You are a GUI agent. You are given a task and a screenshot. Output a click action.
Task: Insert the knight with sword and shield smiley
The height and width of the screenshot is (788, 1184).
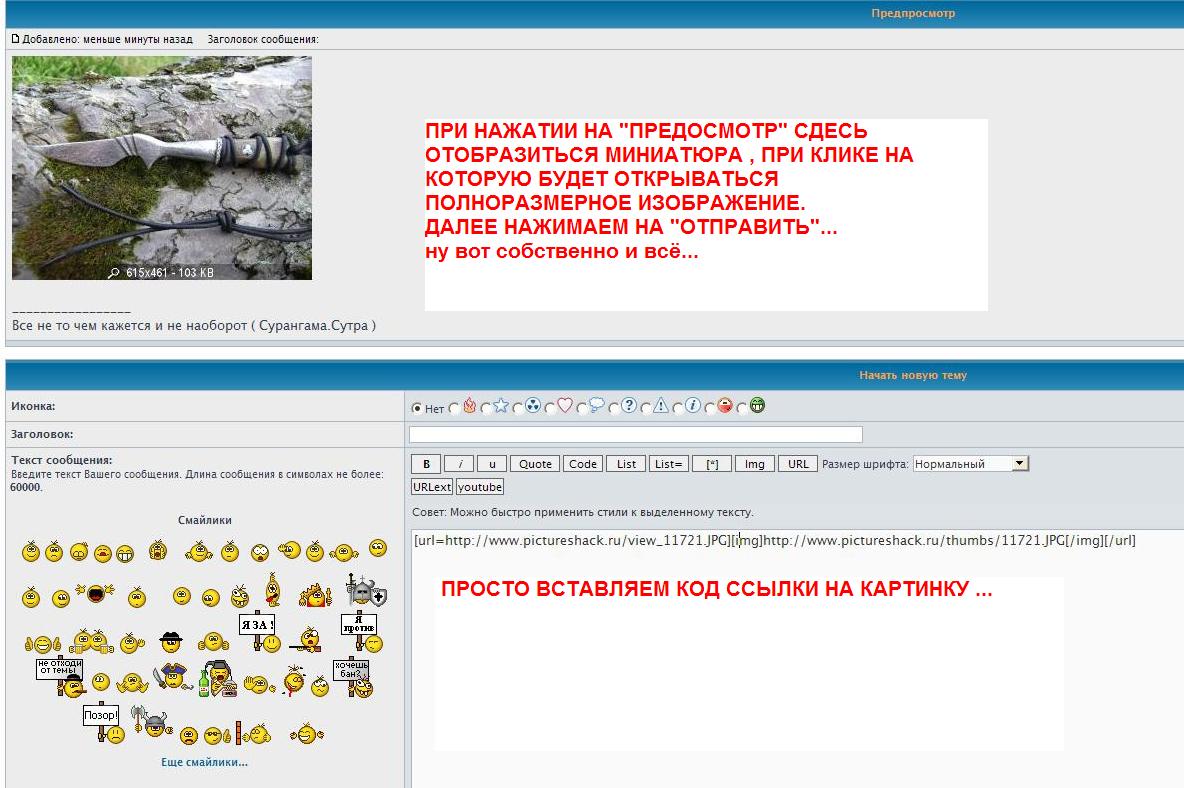click(x=366, y=589)
